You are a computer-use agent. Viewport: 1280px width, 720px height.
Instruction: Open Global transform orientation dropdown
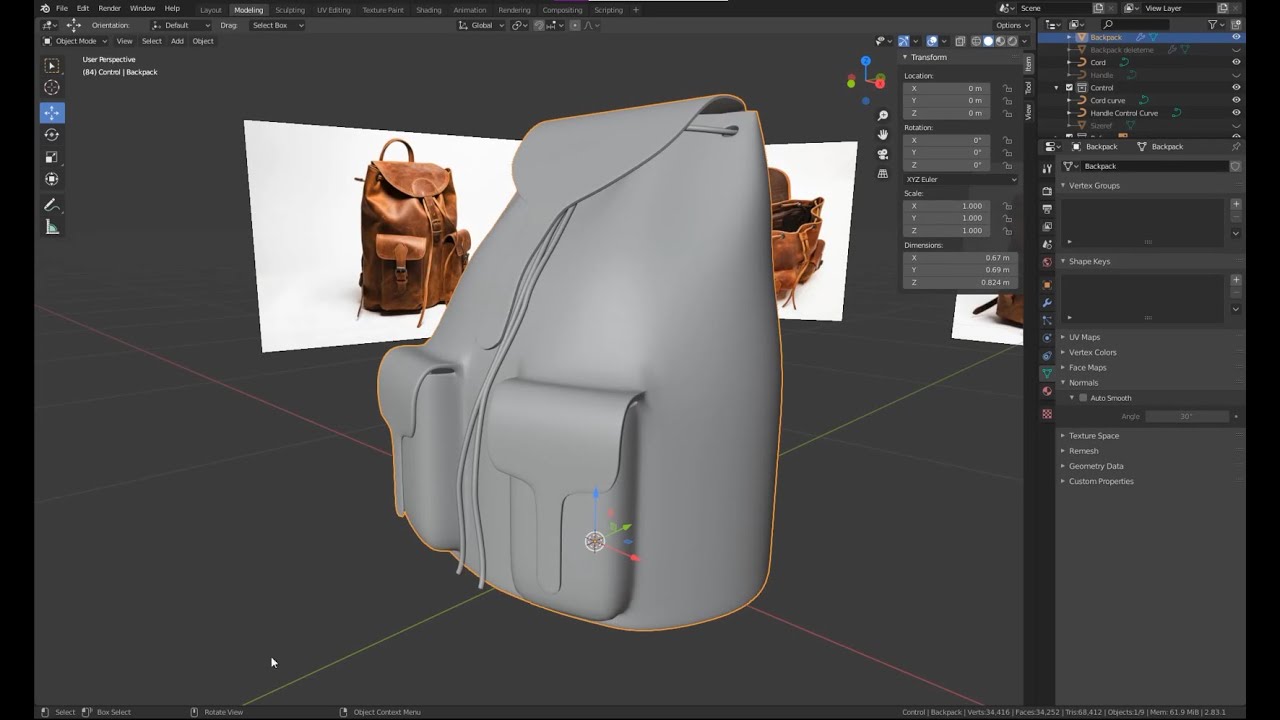[481, 25]
